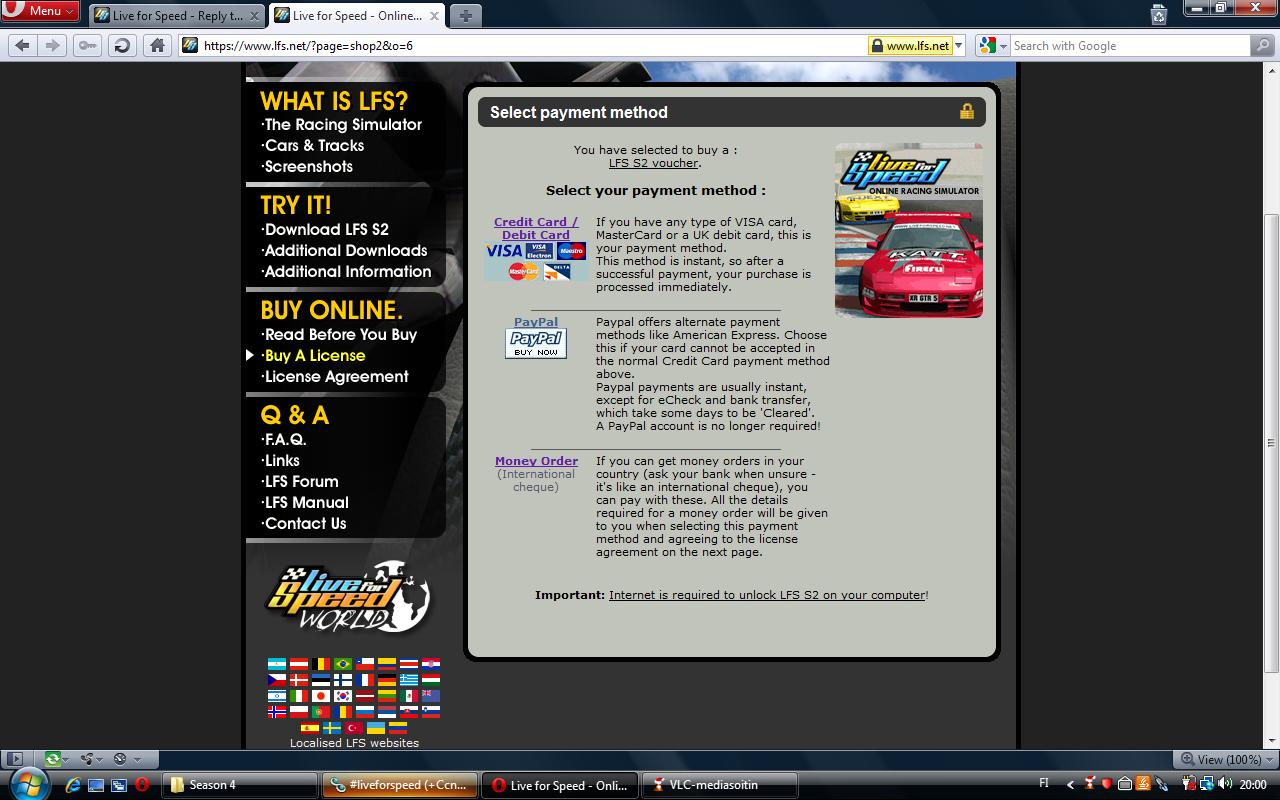Focus the Search with Google field

point(1128,45)
